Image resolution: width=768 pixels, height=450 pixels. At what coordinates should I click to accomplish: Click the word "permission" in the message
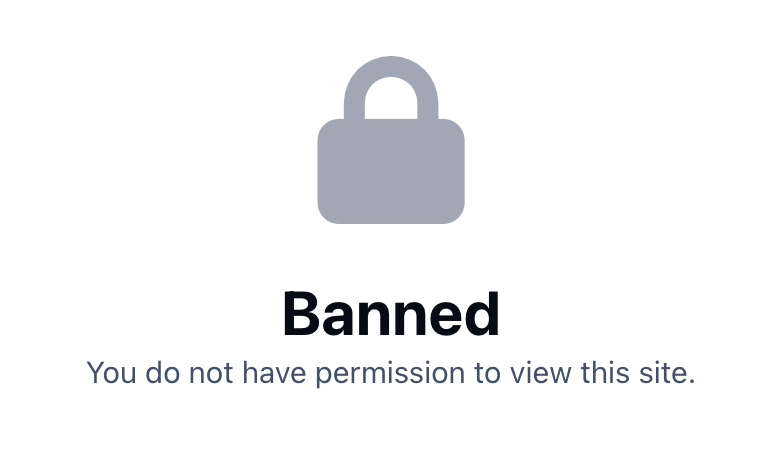click(390, 374)
